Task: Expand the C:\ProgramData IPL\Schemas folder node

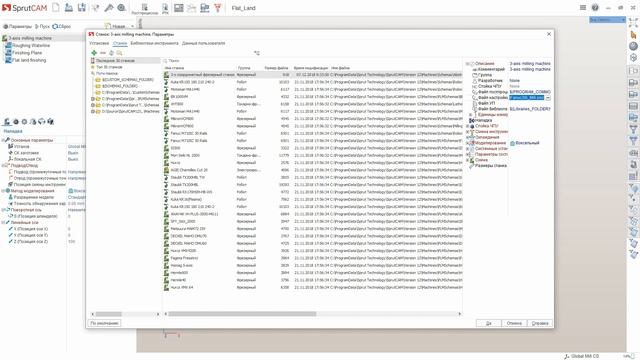Action: coord(93,99)
